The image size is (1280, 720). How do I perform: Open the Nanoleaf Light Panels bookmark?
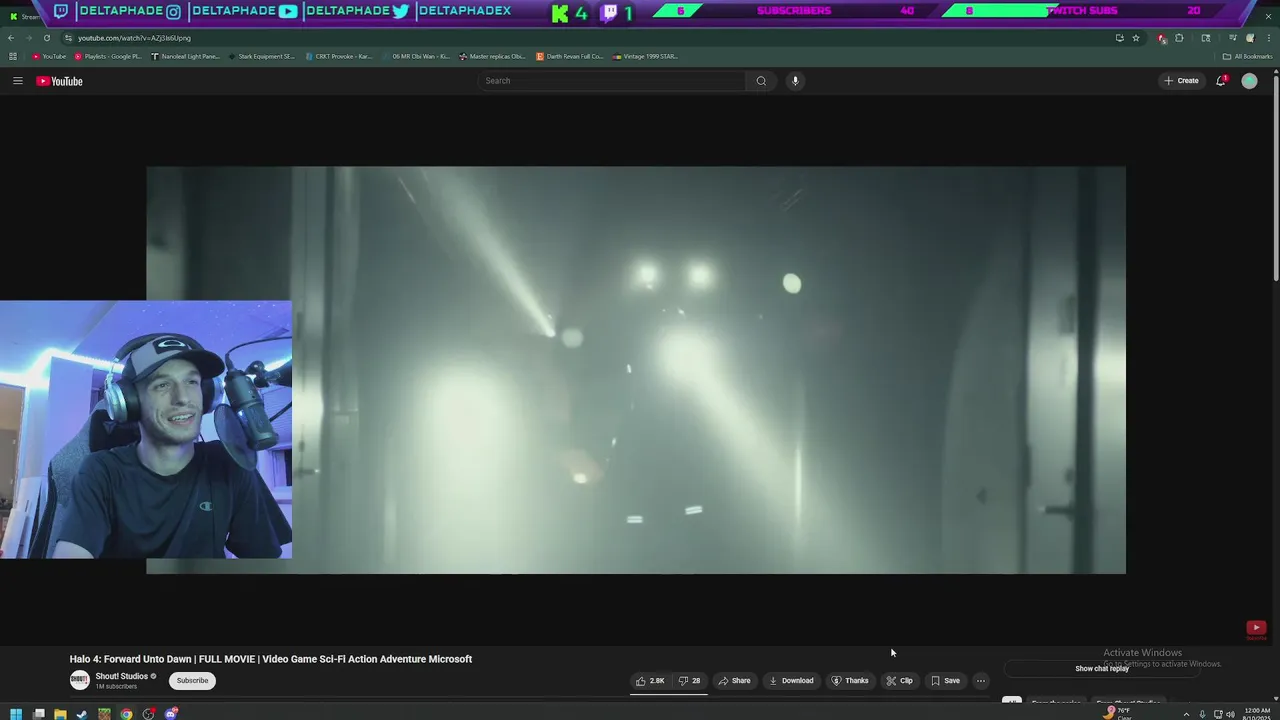185,56
